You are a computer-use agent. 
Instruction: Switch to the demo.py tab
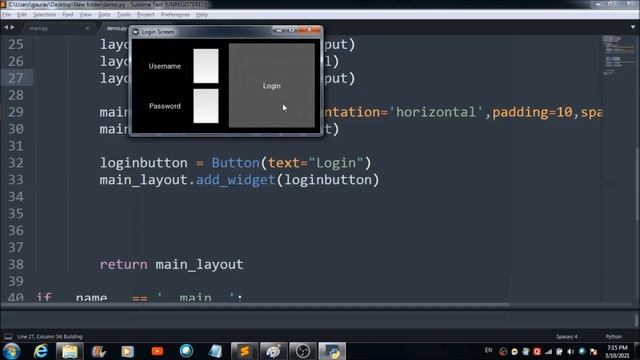pos(116,29)
